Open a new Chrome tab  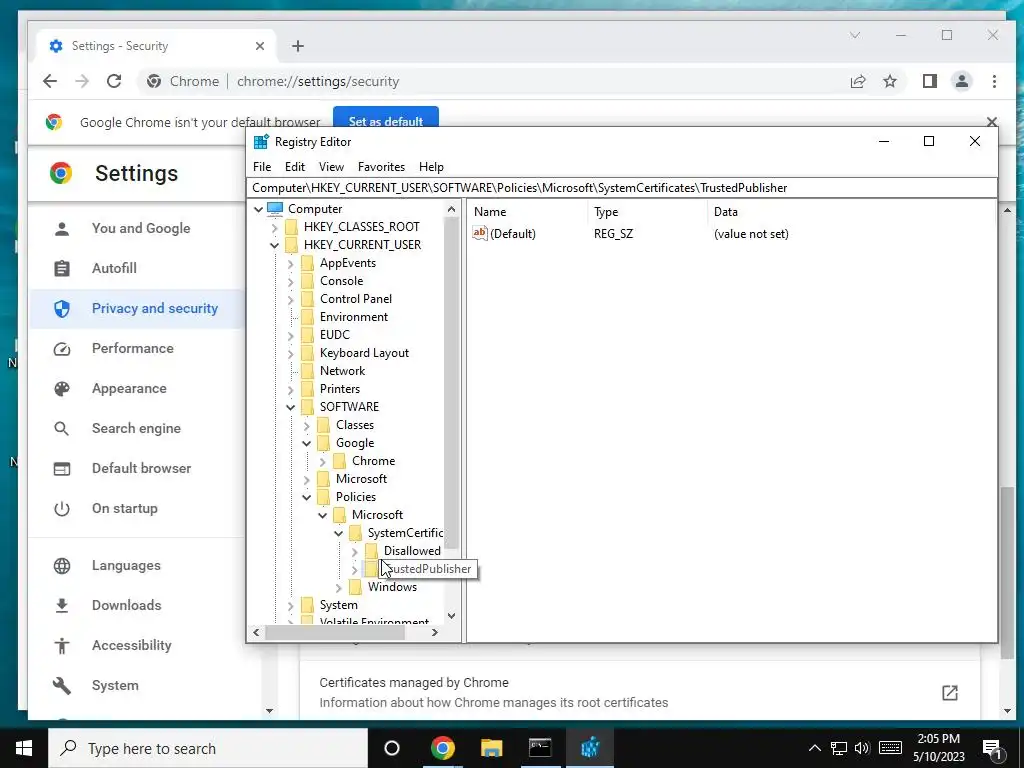(298, 46)
